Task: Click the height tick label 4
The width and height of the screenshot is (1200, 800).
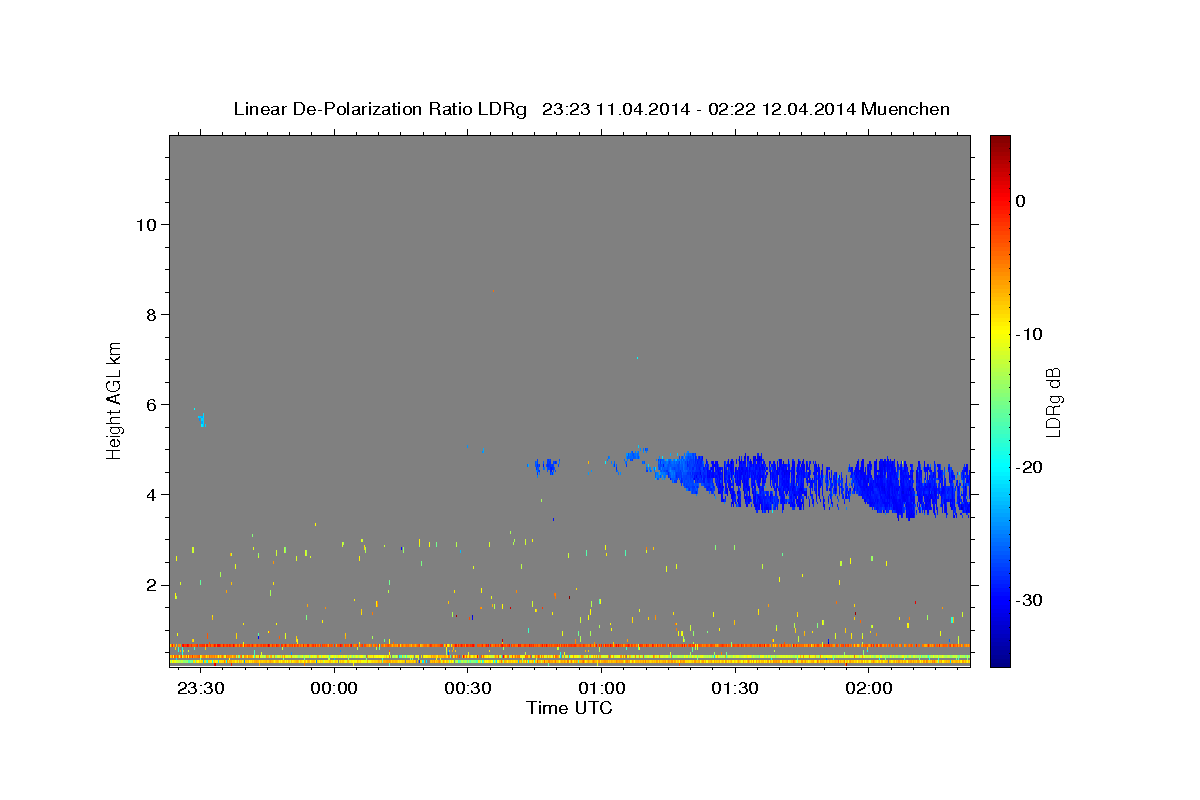Action: tap(151, 494)
